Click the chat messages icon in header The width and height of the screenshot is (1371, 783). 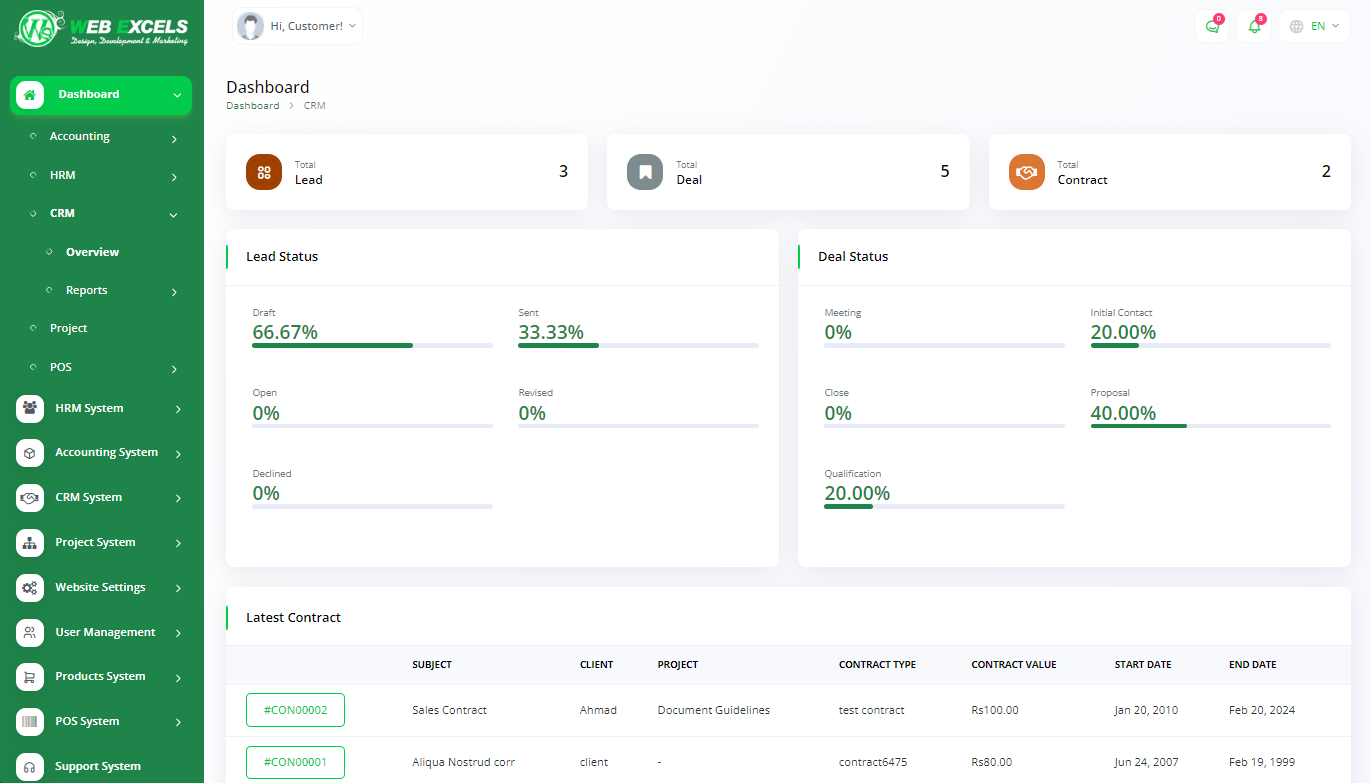pyautogui.click(x=1212, y=26)
